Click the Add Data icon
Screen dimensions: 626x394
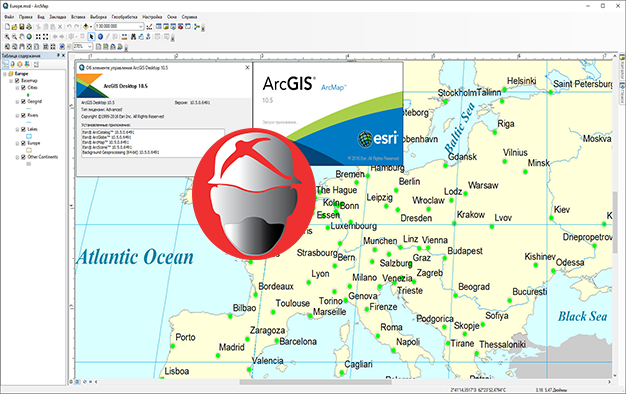85,27
